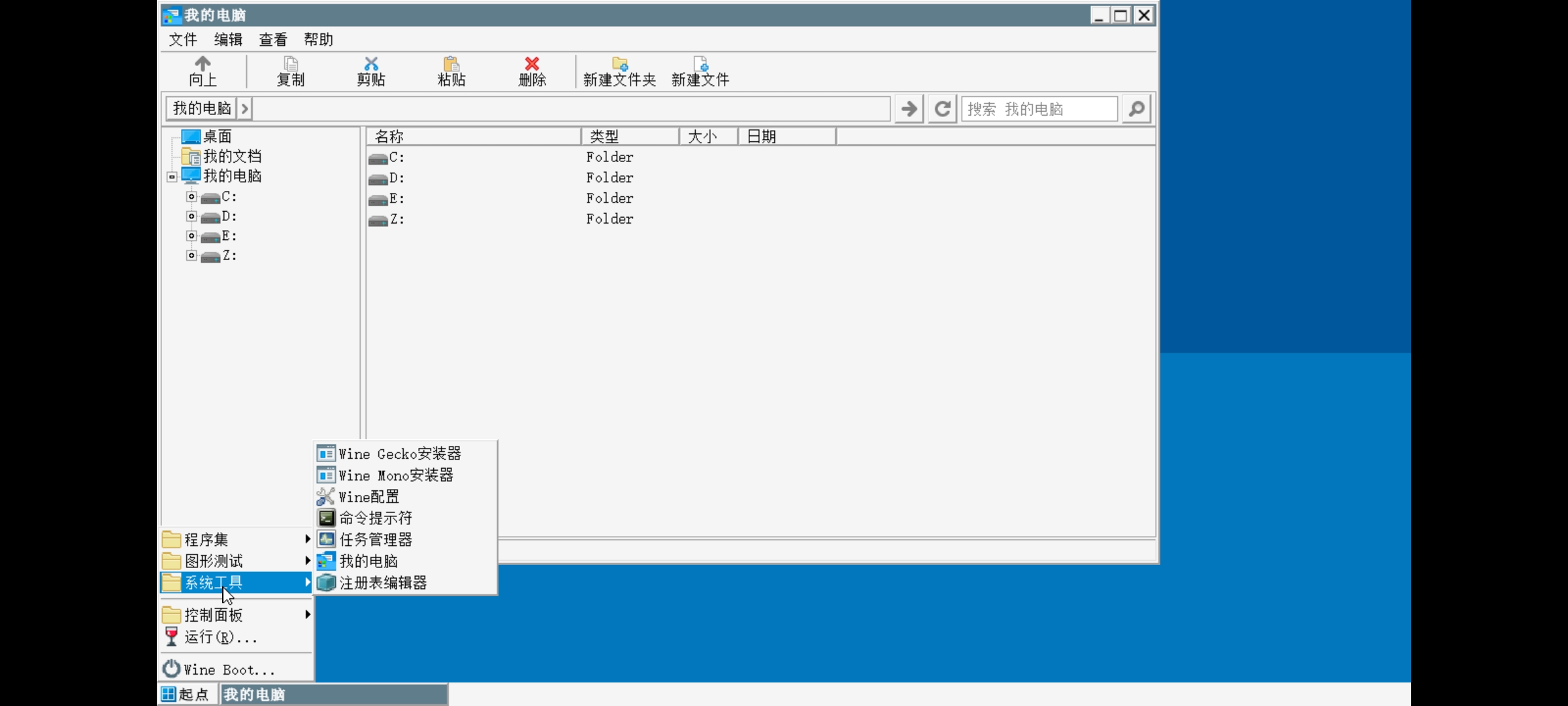
Task: Click the New File (新建文件) icon
Action: pos(700,64)
